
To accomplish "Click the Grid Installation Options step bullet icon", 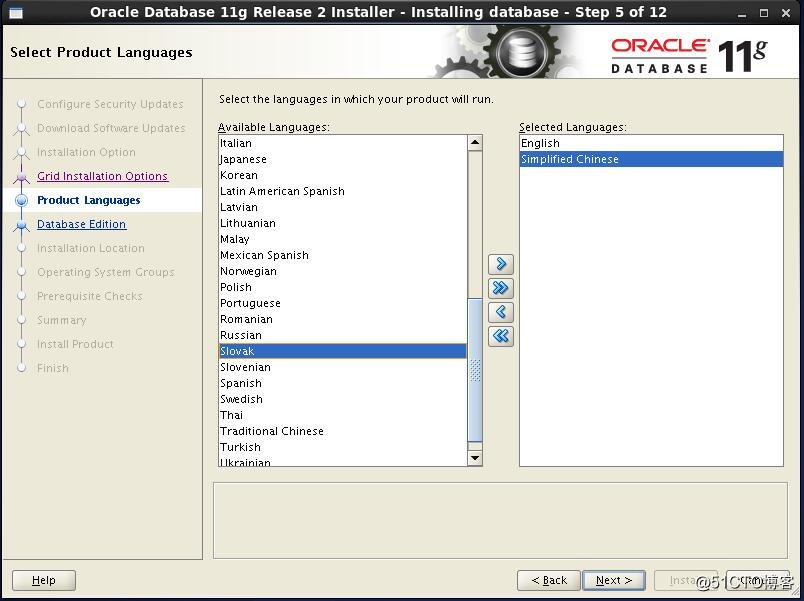I will 22,176.
